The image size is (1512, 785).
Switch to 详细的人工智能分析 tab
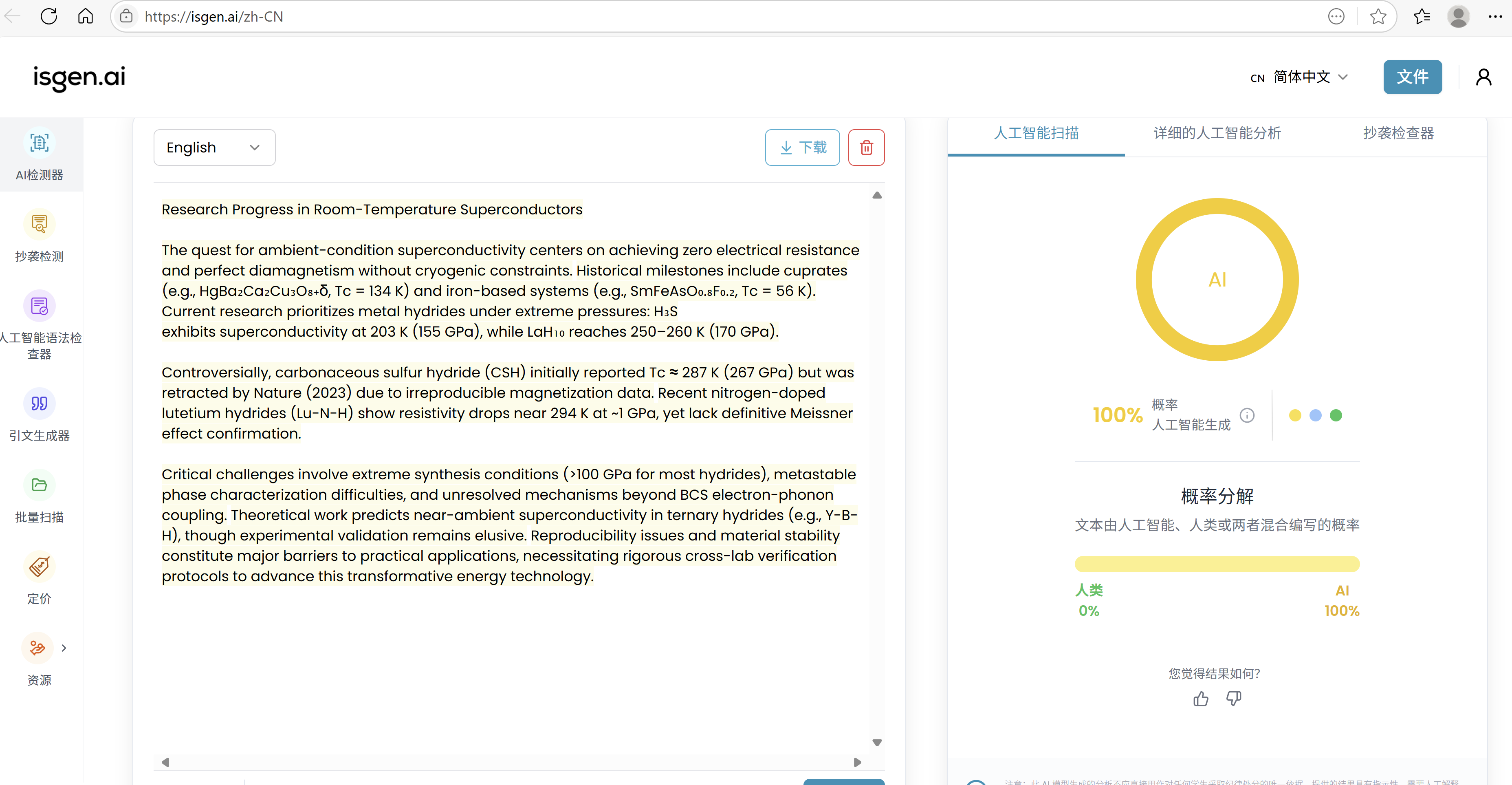[x=1217, y=133]
